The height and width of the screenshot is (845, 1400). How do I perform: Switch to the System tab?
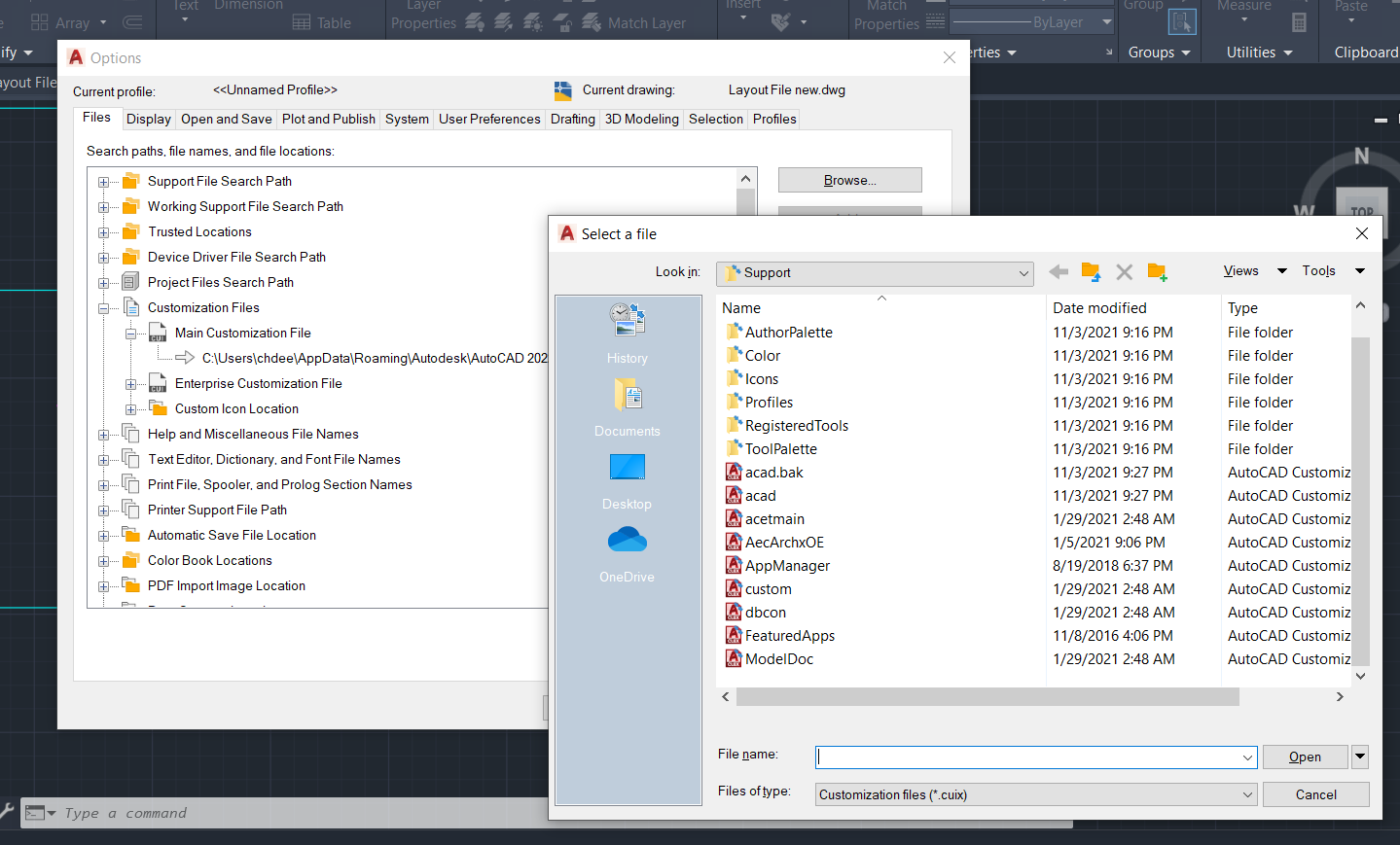pos(407,119)
